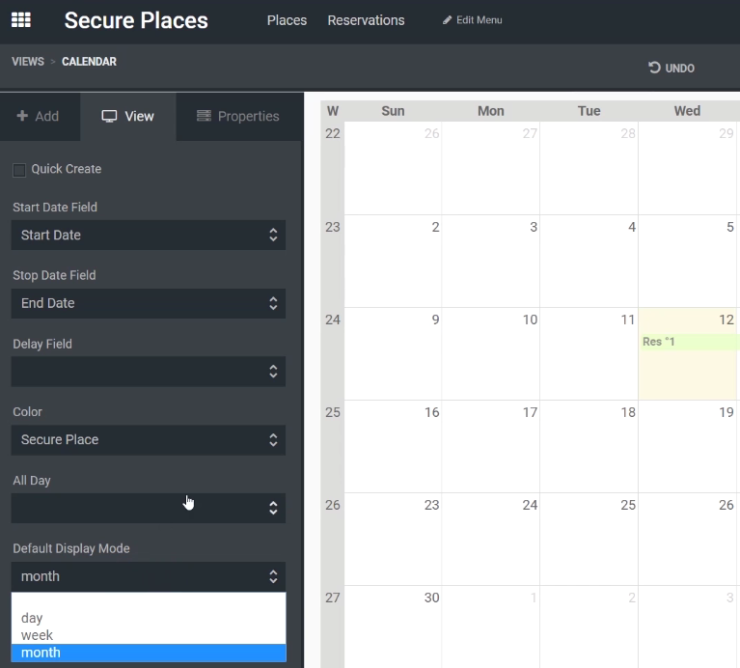The height and width of the screenshot is (668, 740).
Task: Open the Reservations menu
Action: (366, 20)
